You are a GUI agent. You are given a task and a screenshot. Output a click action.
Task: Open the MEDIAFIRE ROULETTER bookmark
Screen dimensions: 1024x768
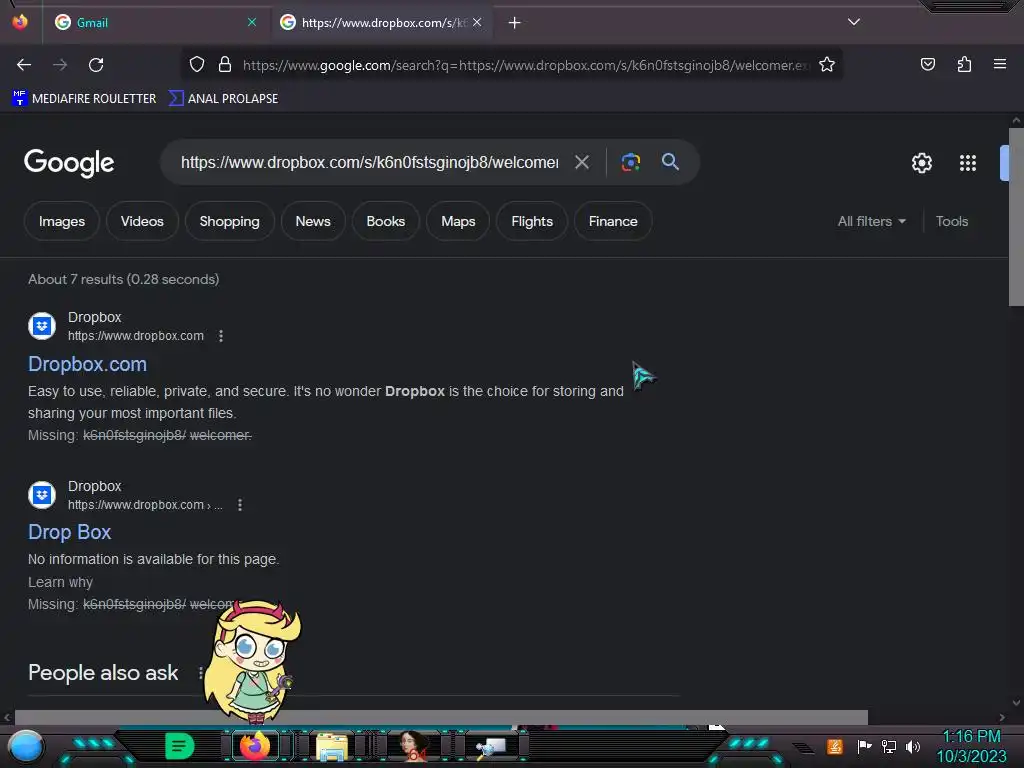coord(84,99)
